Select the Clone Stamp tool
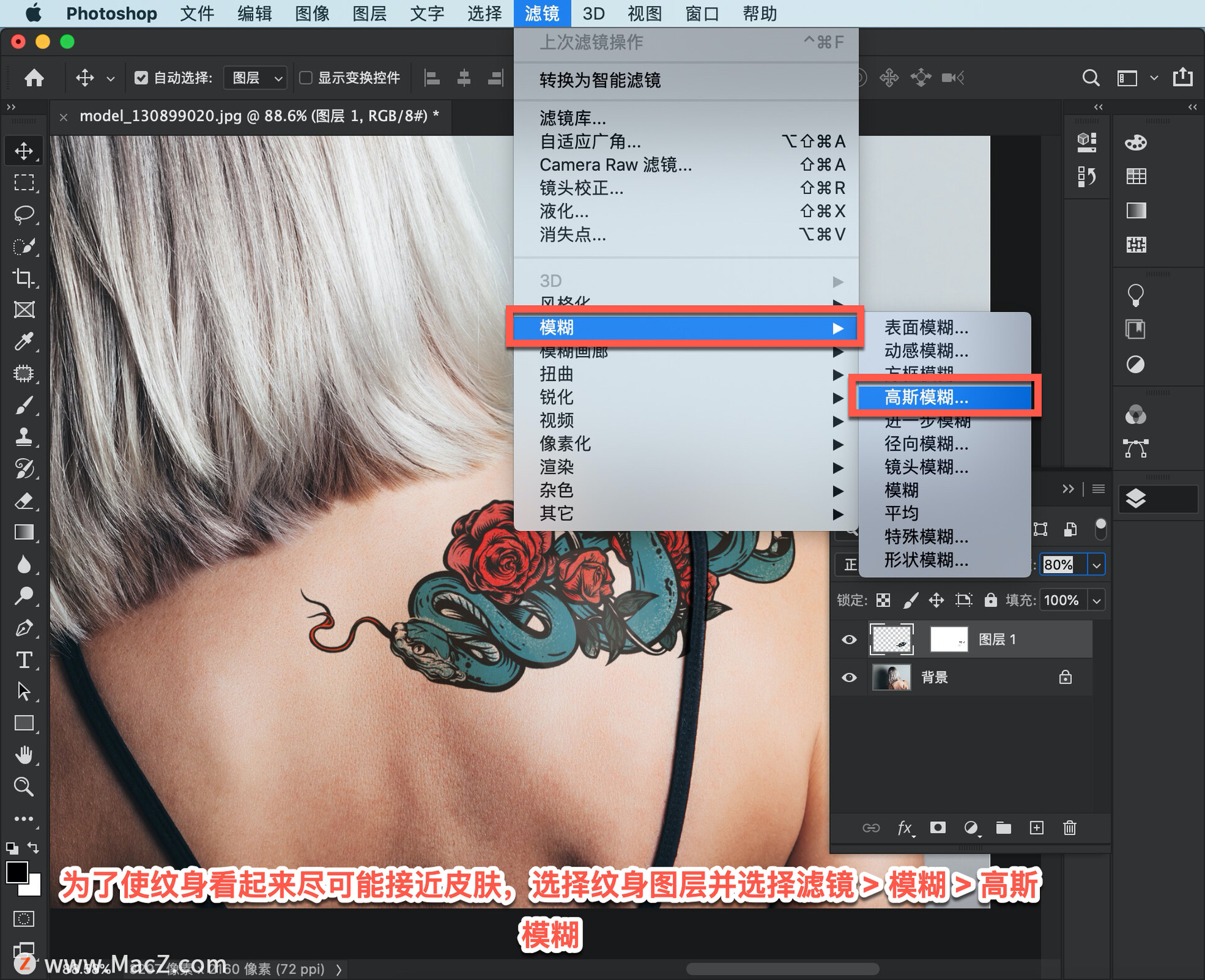Screen dimensions: 1205x980 [x=24, y=437]
